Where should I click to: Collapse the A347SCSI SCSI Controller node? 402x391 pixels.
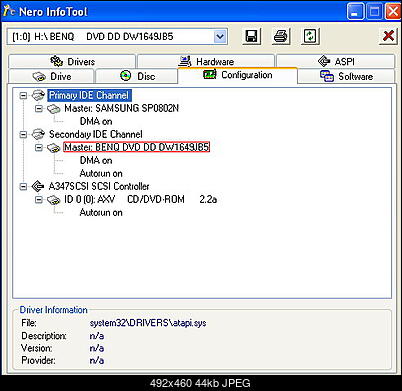(x=23, y=186)
